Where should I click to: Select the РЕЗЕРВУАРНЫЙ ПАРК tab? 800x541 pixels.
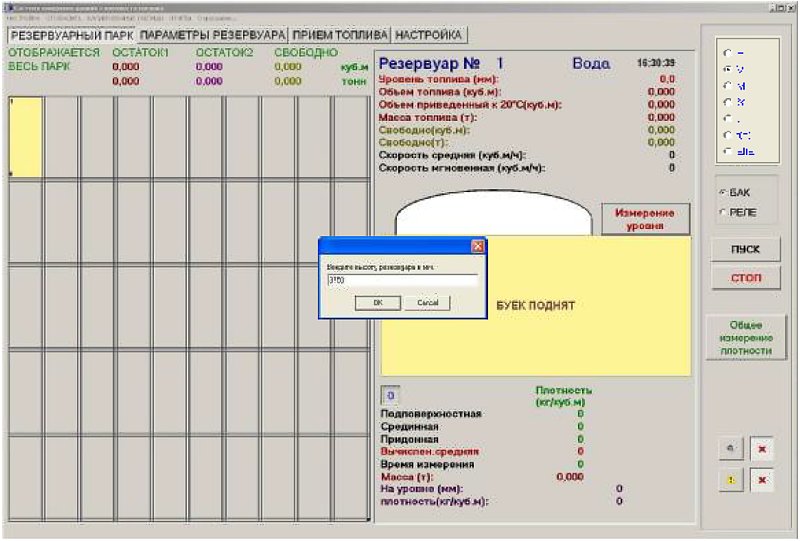coord(72,35)
